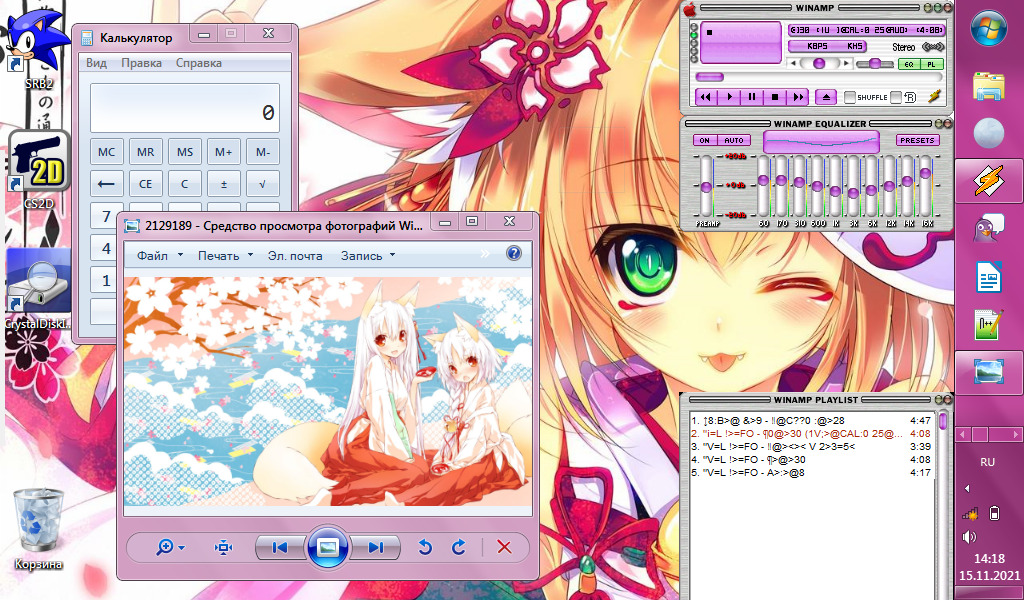Click the equalizer PRESETS button
The height and width of the screenshot is (600, 1024).
point(917,140)
